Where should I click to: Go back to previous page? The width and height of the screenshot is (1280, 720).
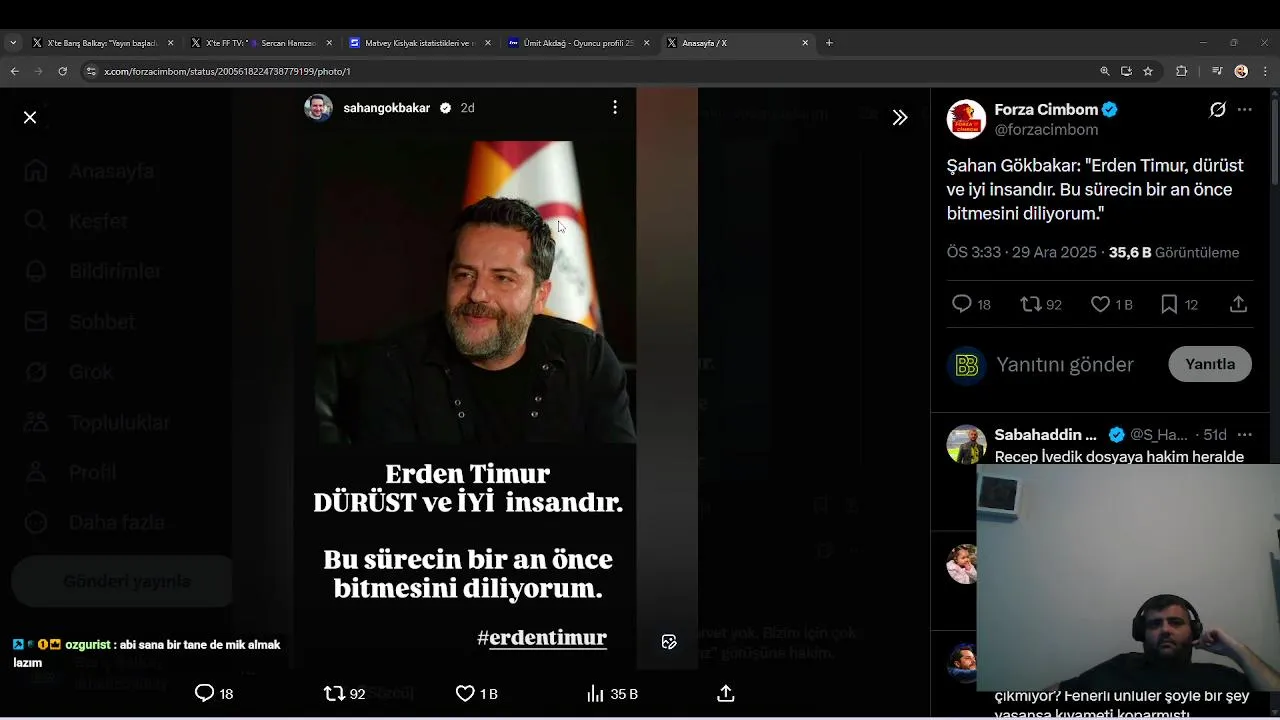click(14, 71)
